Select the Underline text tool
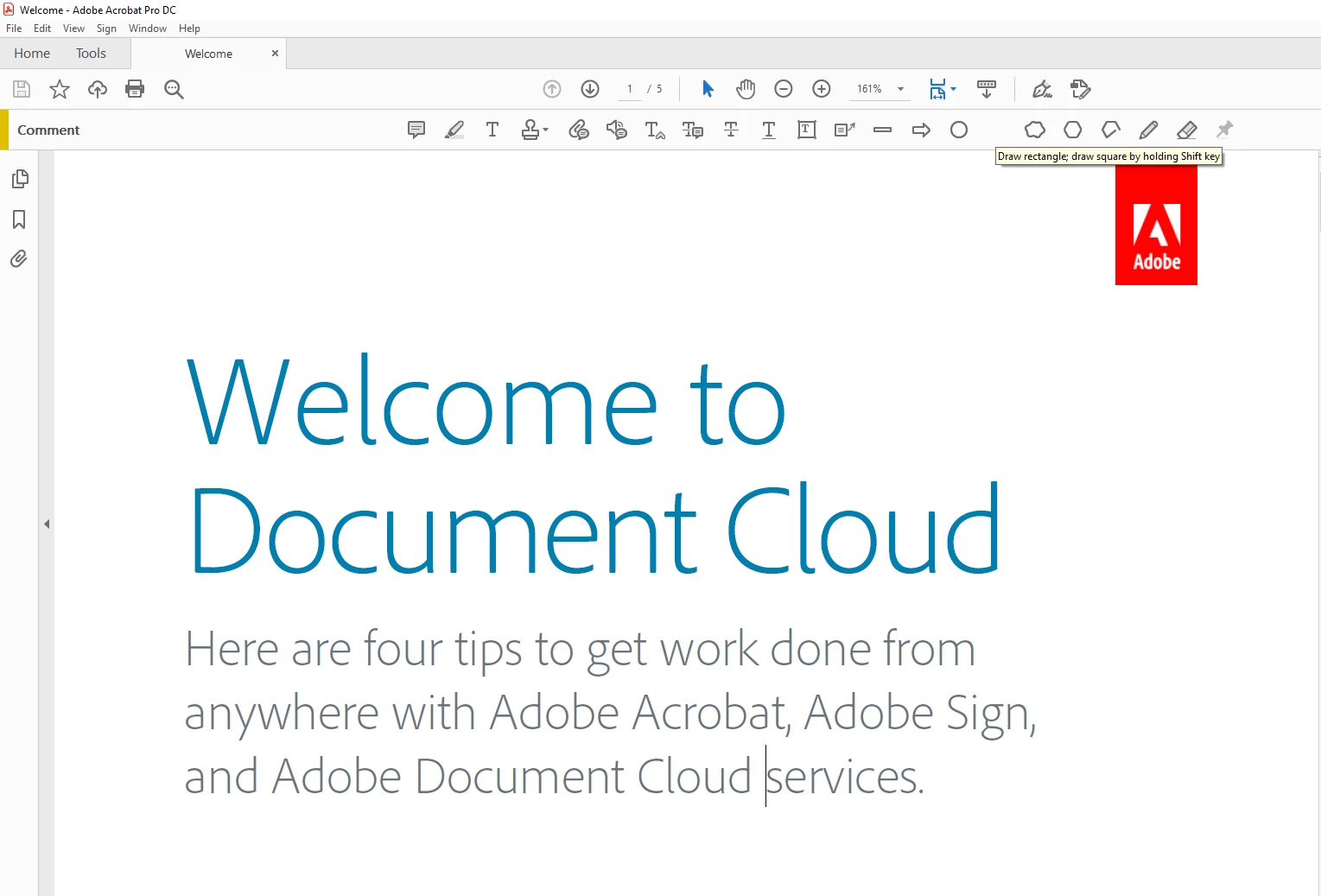 pos(769,130)
